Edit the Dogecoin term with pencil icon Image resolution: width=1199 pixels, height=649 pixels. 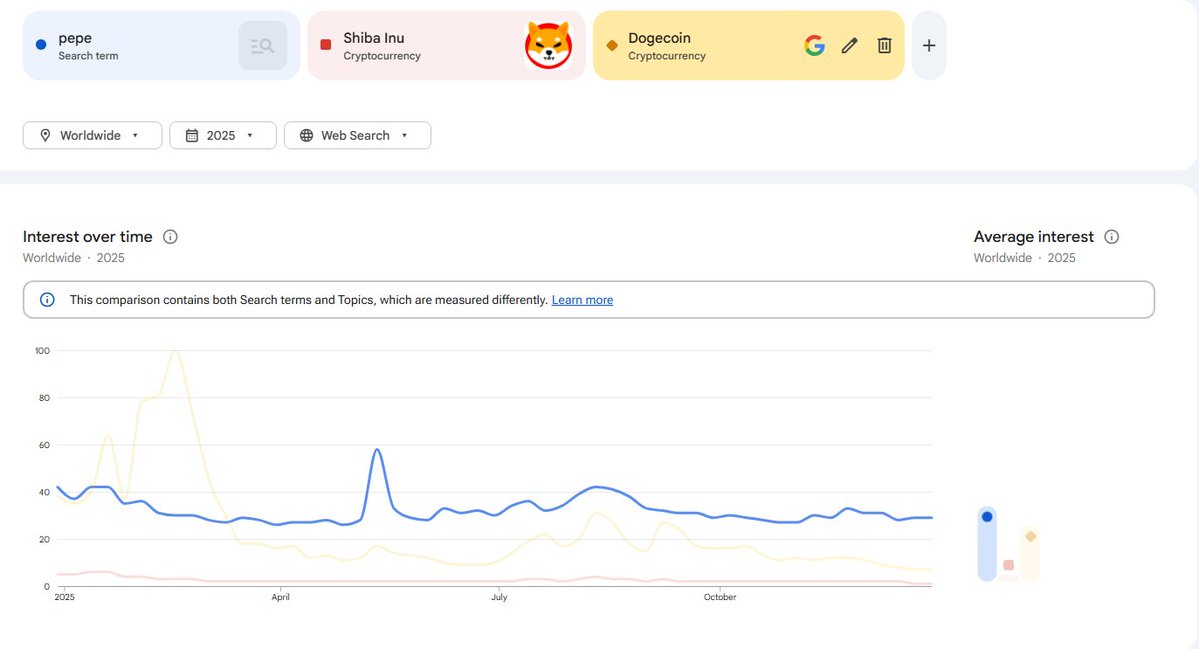(x=849, y=45)
